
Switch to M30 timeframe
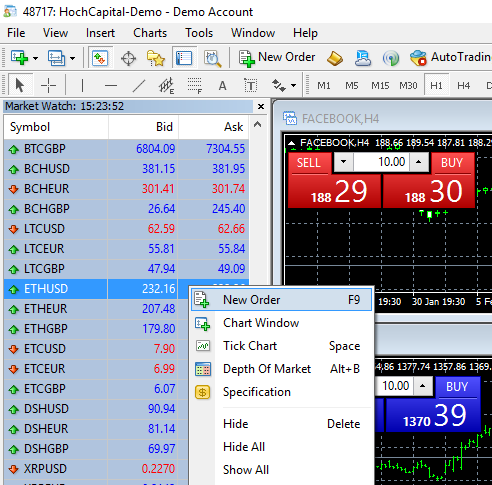tap(408, 86)
